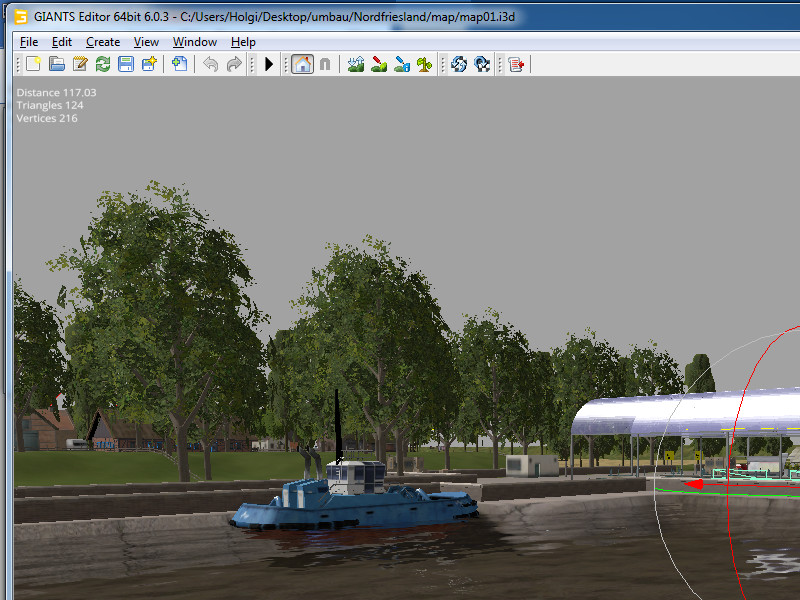
Task: Activate terrain foliage paint mode icon
Action: pyautogui.click(x=424, y=64)
